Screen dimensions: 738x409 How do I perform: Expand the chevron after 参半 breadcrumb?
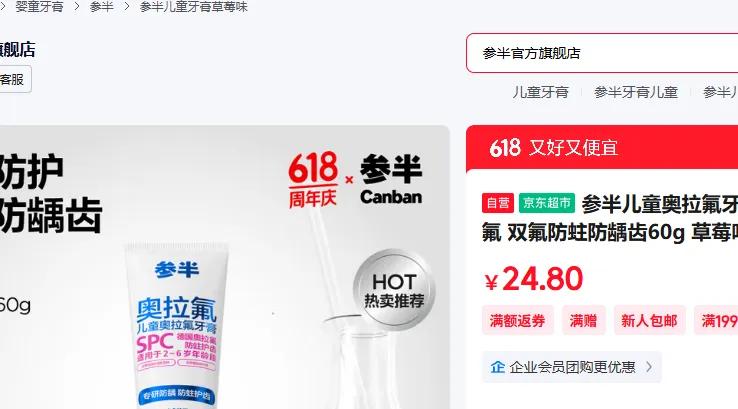coord(127,7)
